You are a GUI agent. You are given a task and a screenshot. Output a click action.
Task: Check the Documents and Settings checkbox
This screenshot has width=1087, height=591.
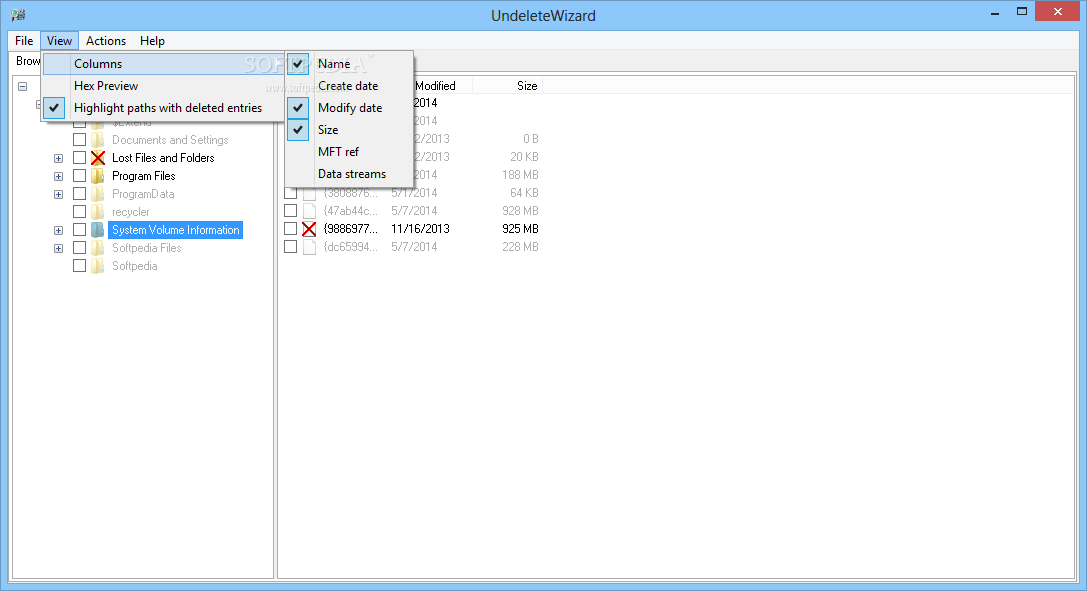tap(79, 140)
